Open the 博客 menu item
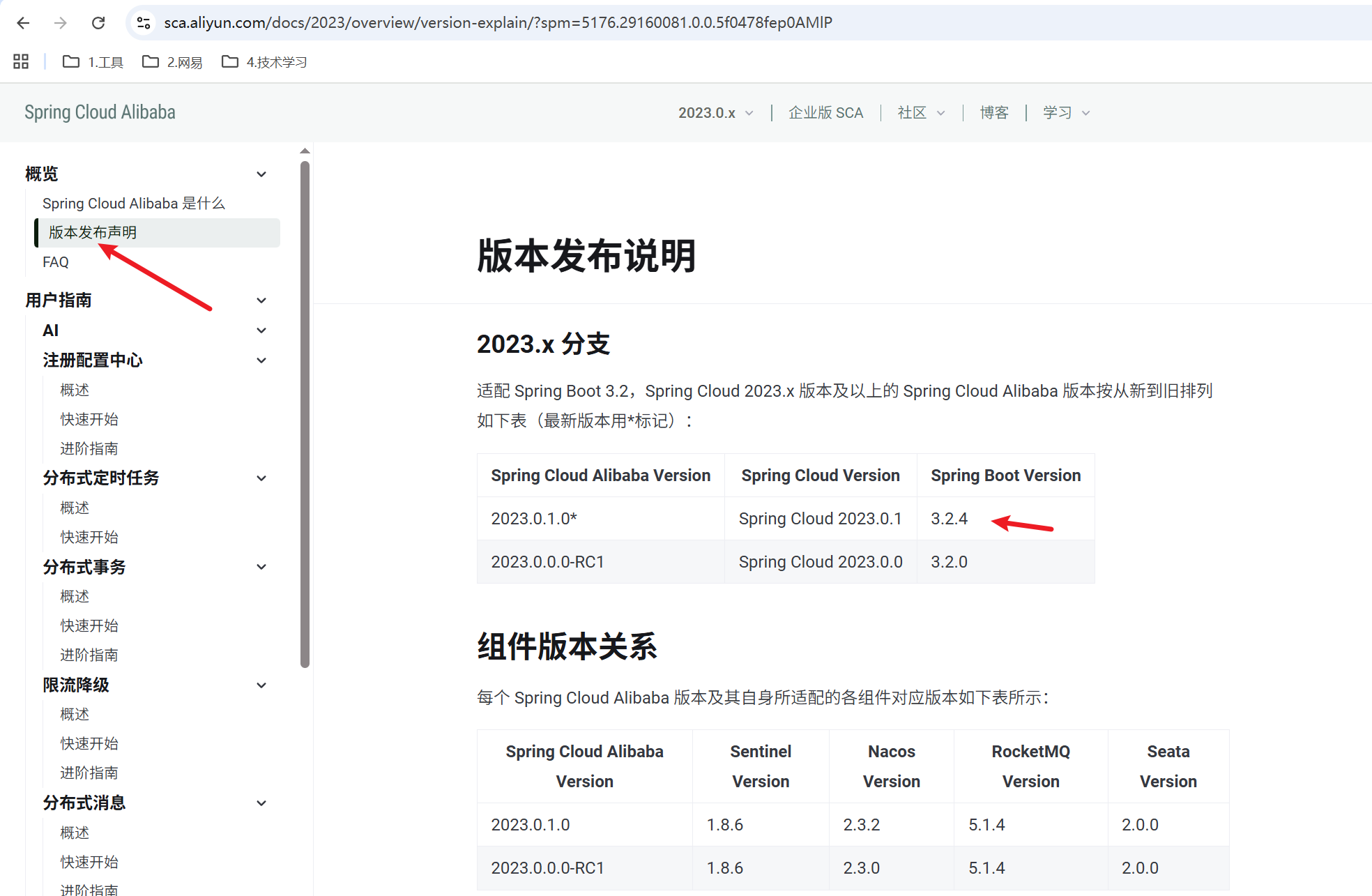Image resolution: width=1372 pixels, height=896 pixels. tap(993, 113)
